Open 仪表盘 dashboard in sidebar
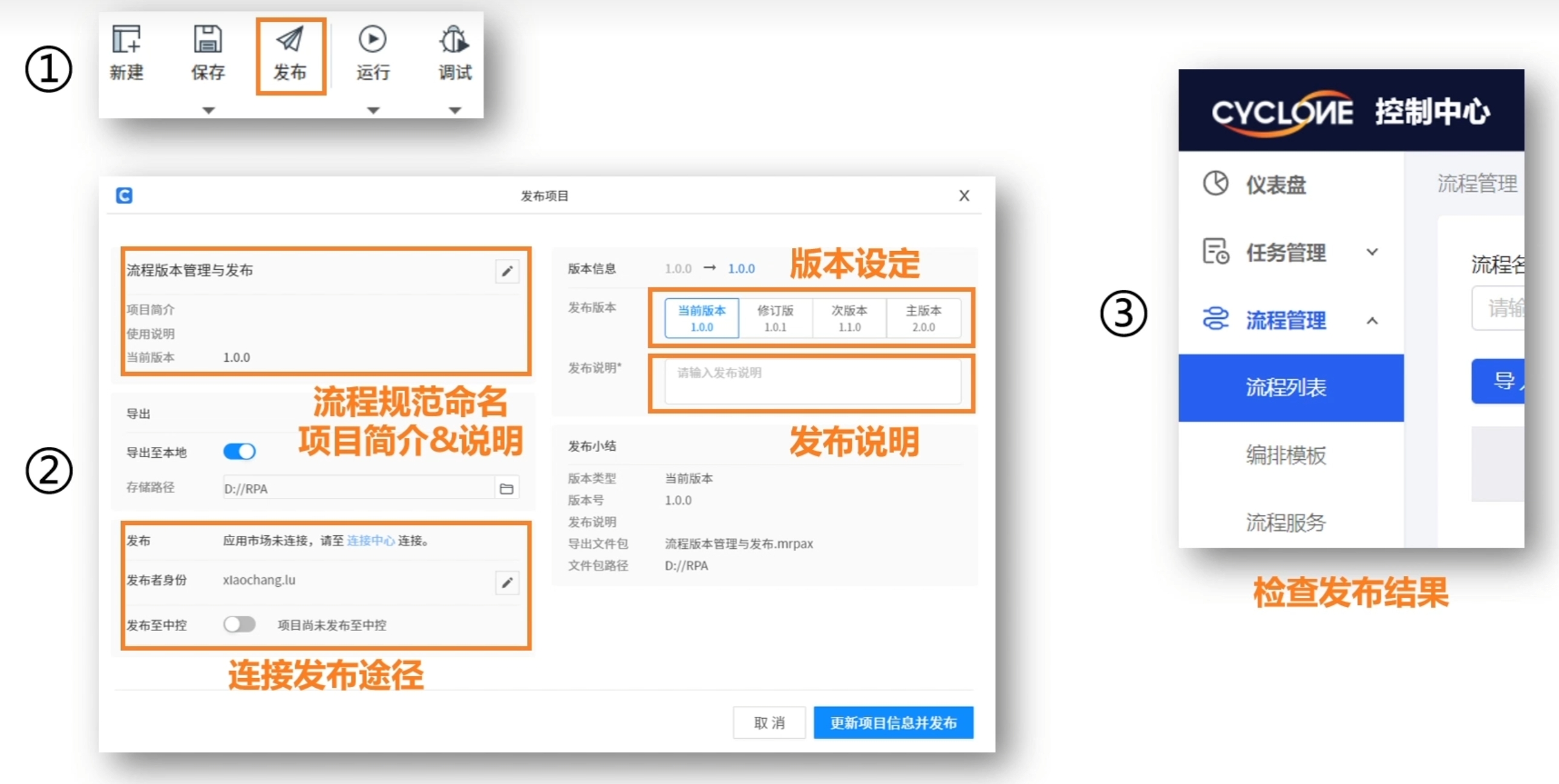This screenshot has width=1559, height=784. pos(1276,185)
